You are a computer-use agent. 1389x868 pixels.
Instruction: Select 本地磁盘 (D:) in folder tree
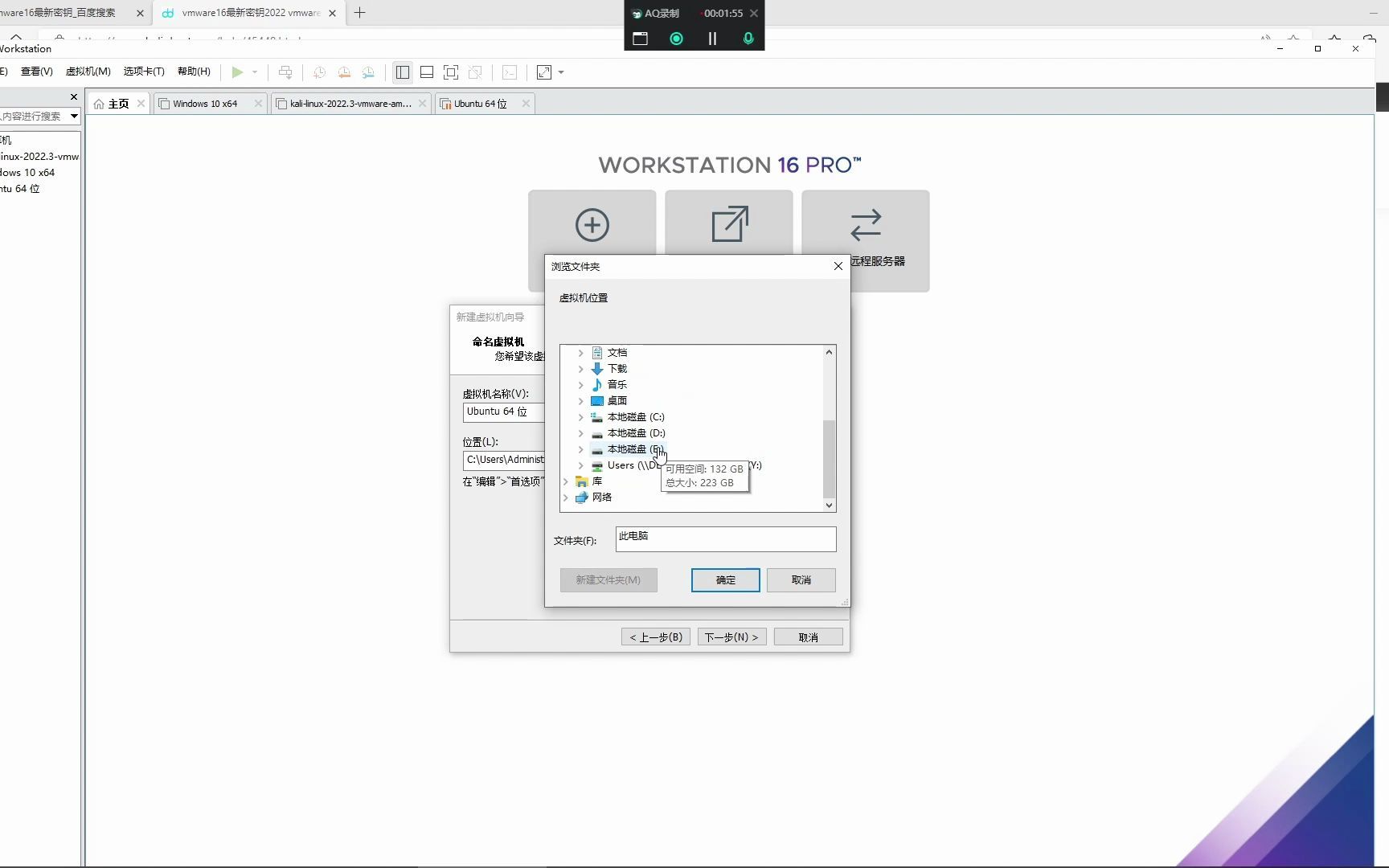pos(636,433)
